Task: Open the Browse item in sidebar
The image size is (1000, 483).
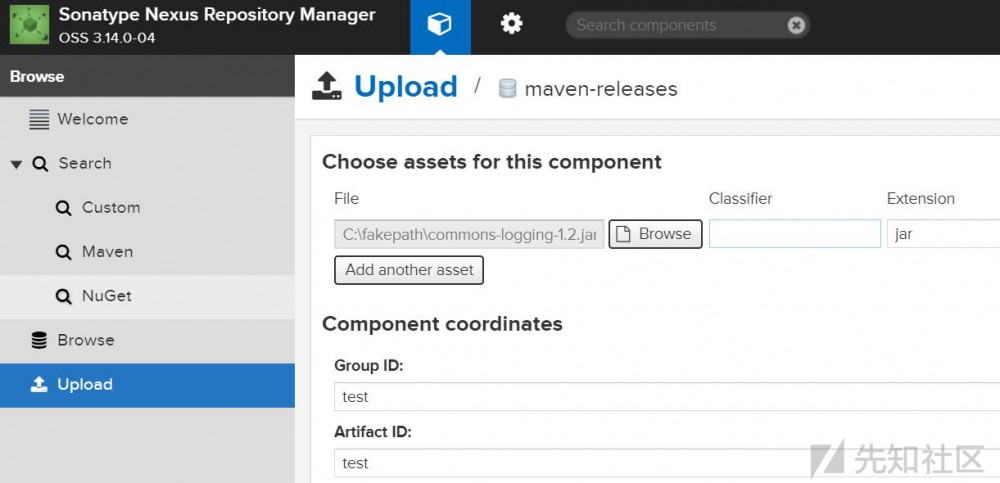Action: point(147,340)
